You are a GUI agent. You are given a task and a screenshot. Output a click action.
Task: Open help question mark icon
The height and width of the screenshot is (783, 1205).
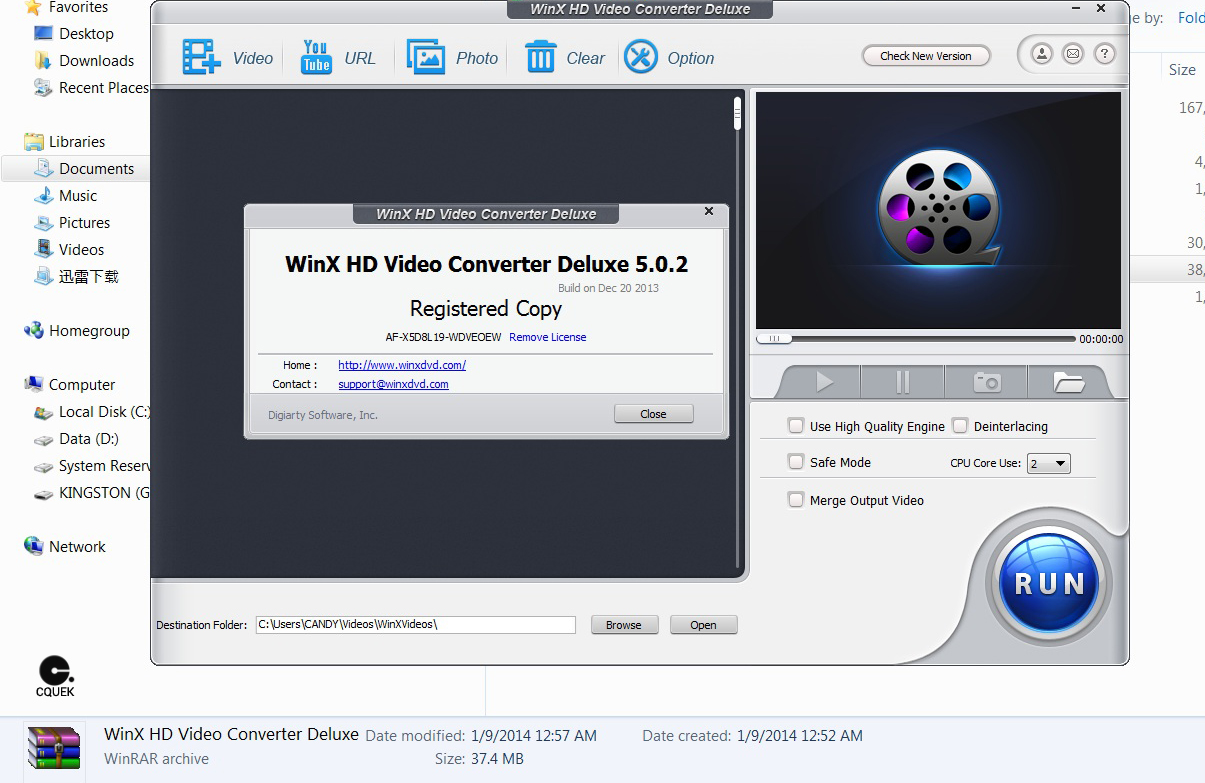pyautogui.click(x=1104, y=54)
